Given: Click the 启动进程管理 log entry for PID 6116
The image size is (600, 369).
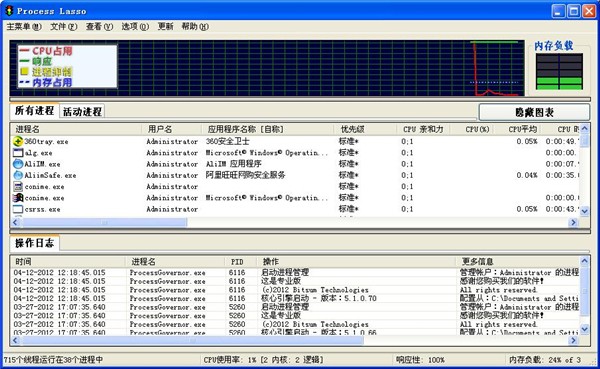Looking at the screenshot, I should tap(285, 272).
